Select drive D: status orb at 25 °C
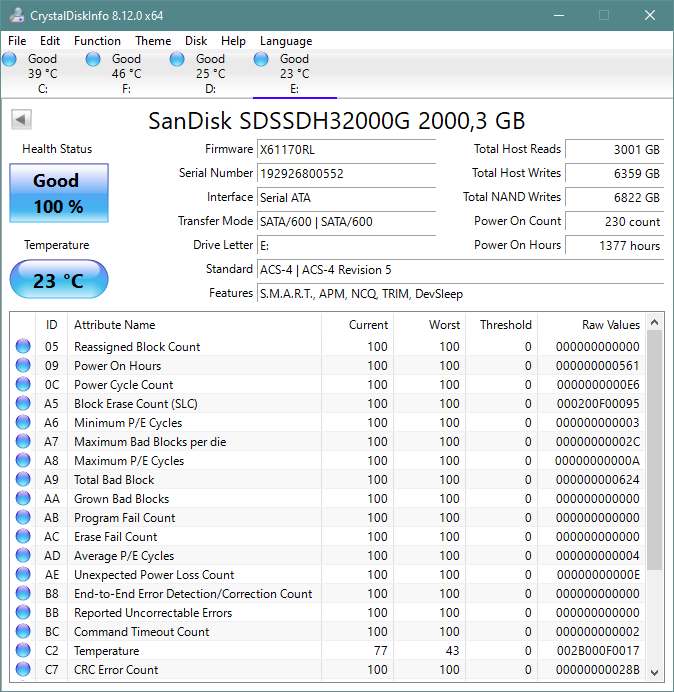This screenshot has width=674, height=692. (177, 59)
